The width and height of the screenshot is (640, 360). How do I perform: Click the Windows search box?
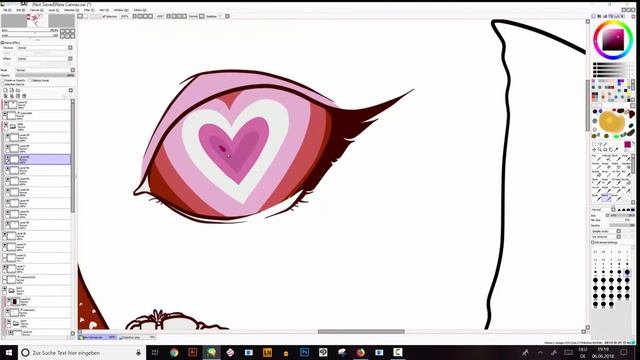(x=82, y=352)
